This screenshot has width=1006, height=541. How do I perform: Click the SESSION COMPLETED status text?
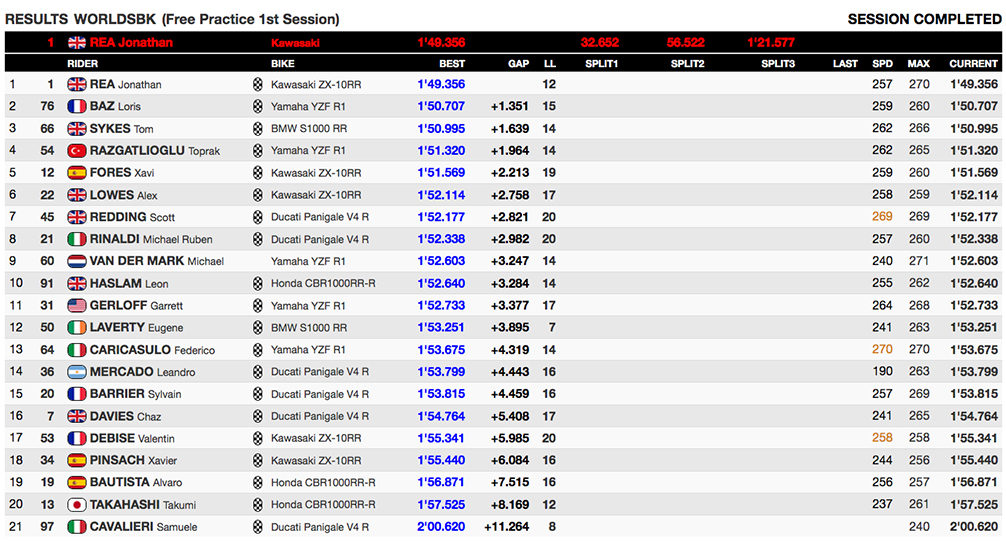point(922,19)
